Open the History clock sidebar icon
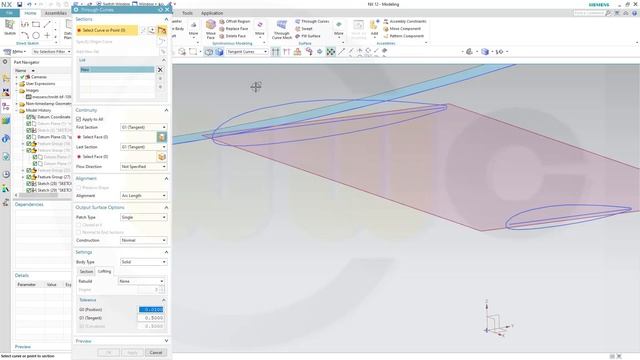This screenshot has width=640, height=360. click(x=6, y=175)
